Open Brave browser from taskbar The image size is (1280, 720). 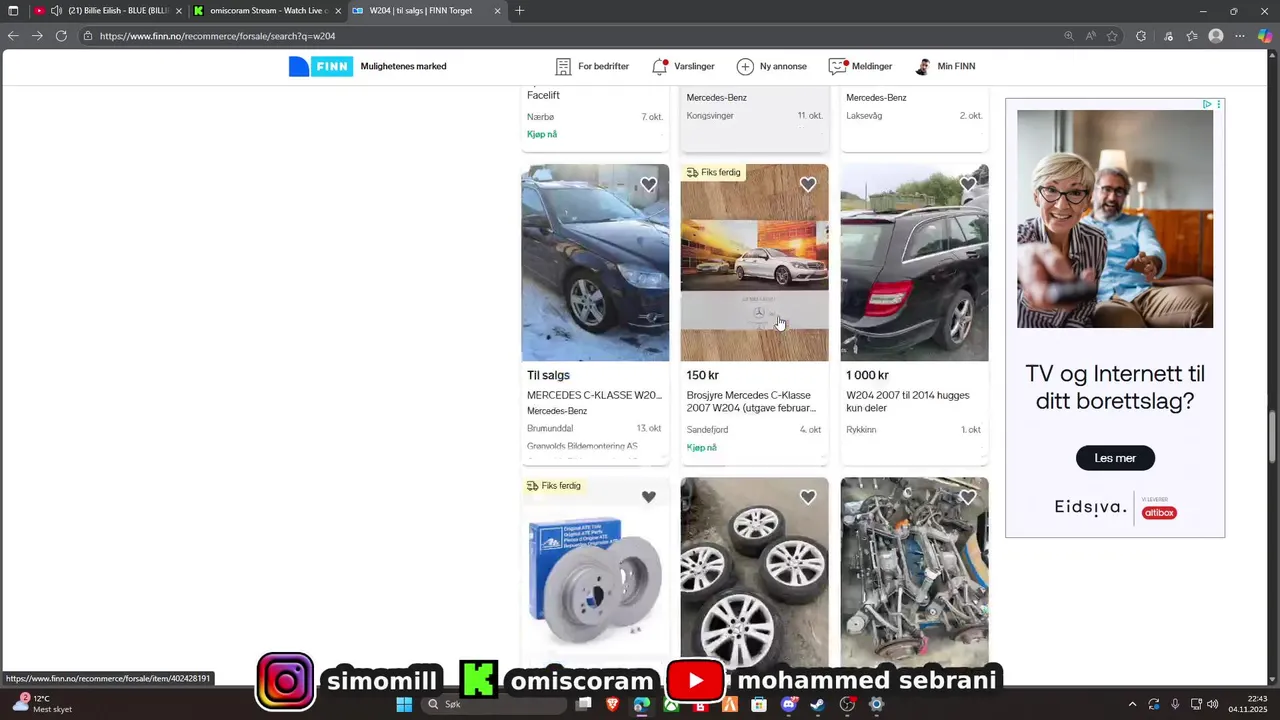click(x=612, y=704)
